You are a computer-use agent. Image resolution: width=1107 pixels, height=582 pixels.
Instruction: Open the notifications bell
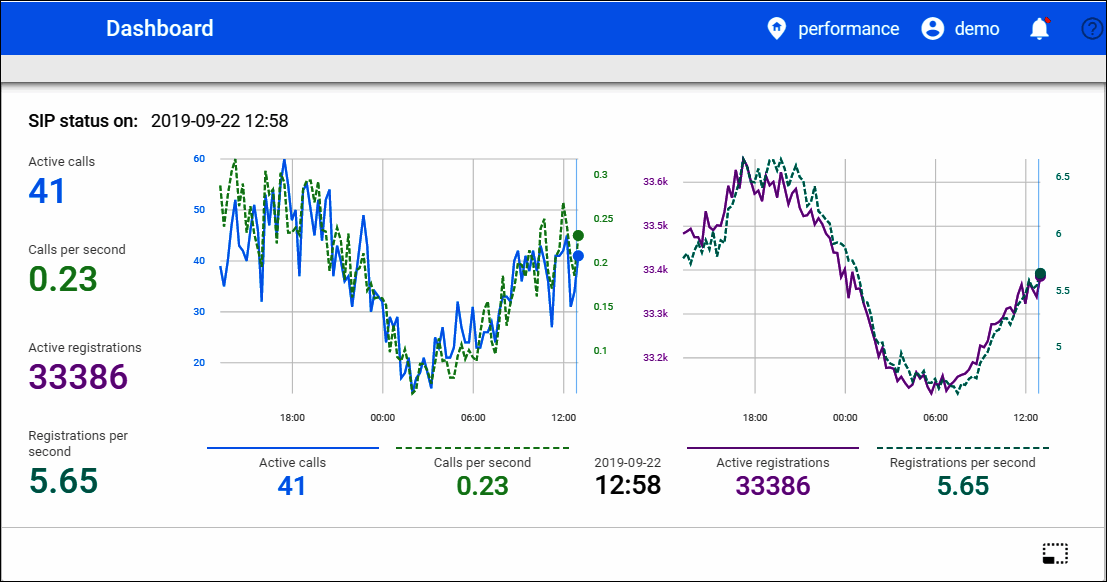tap(1040, 29)
